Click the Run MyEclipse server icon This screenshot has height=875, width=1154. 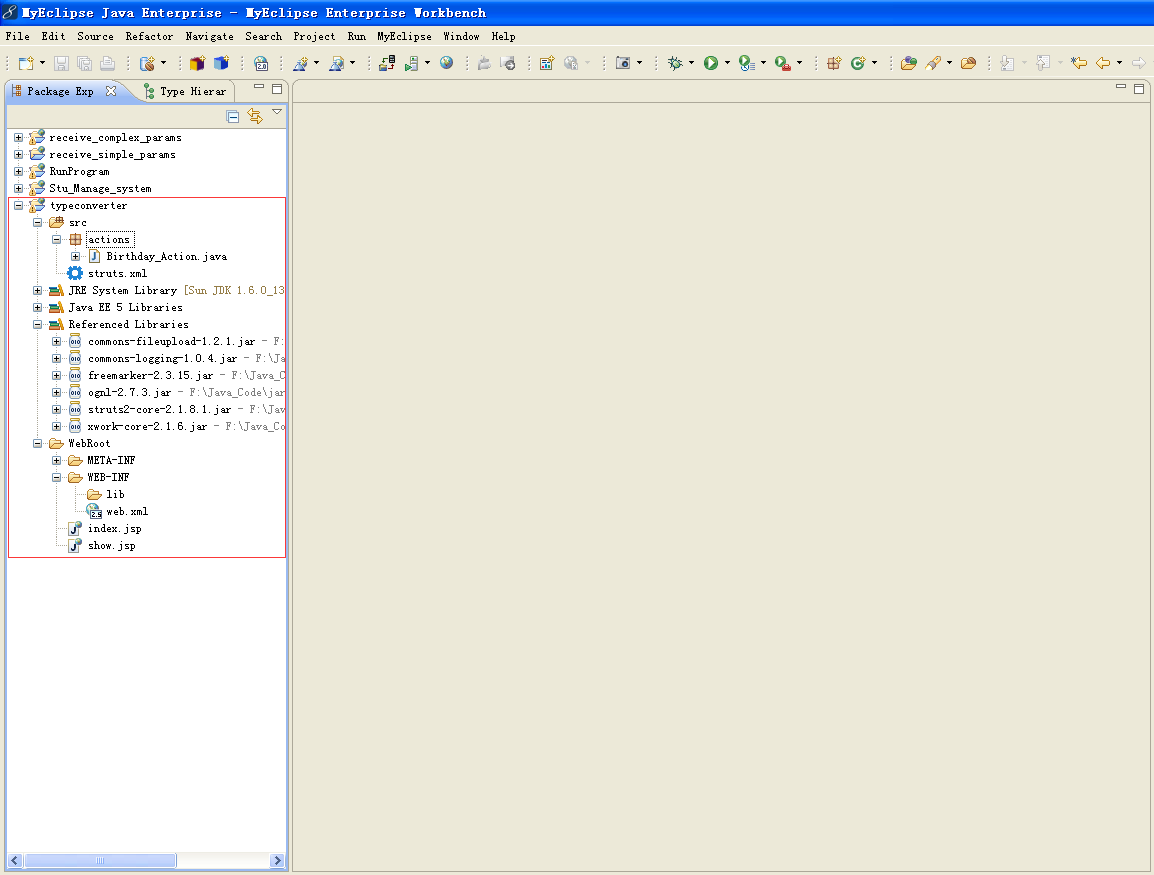pyautogui.click(x=411, y=63)
